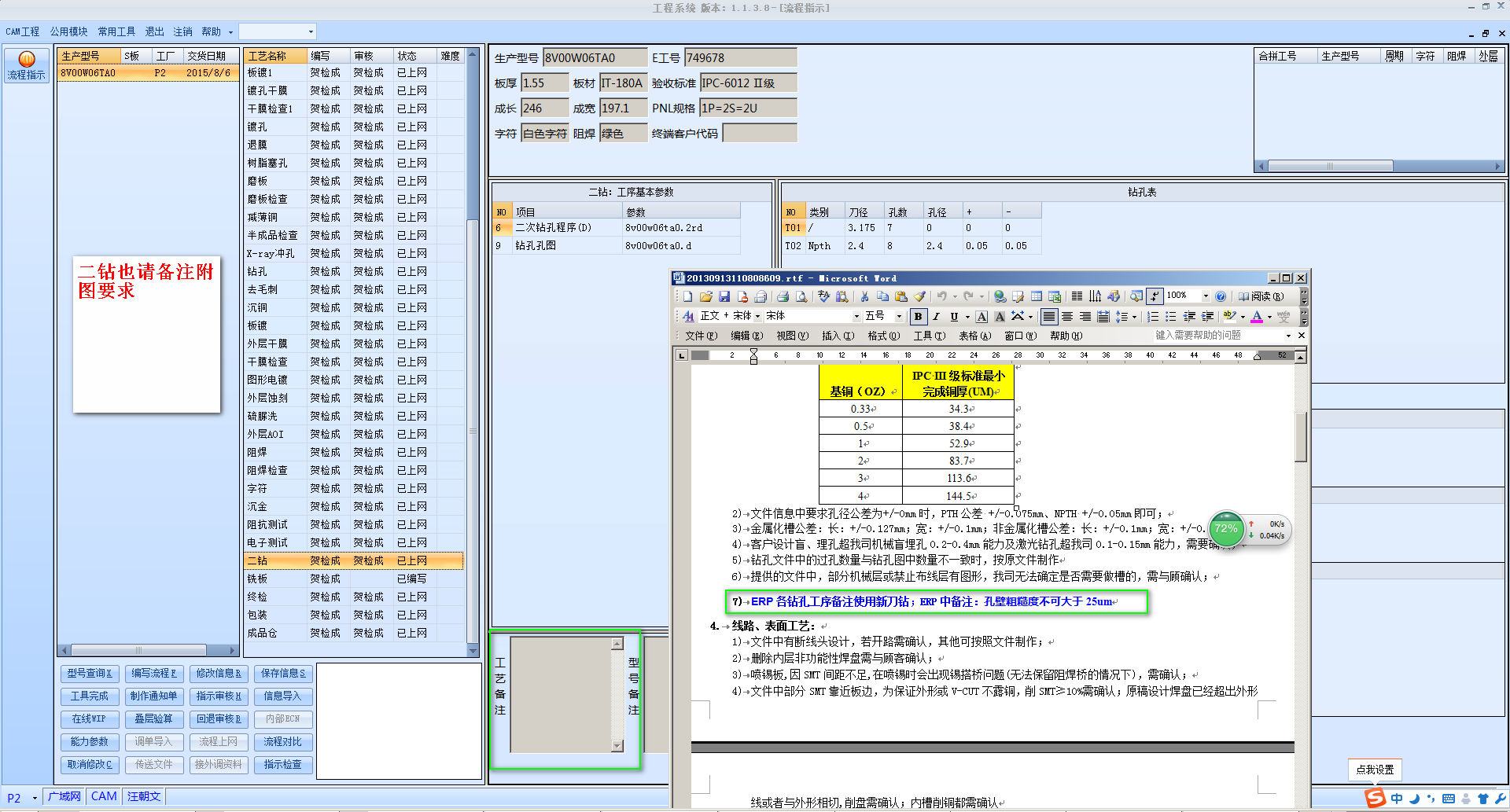Click the Copy icon in Word toolbar
The height and width of the screenshot is (812, 1510).
882,296
